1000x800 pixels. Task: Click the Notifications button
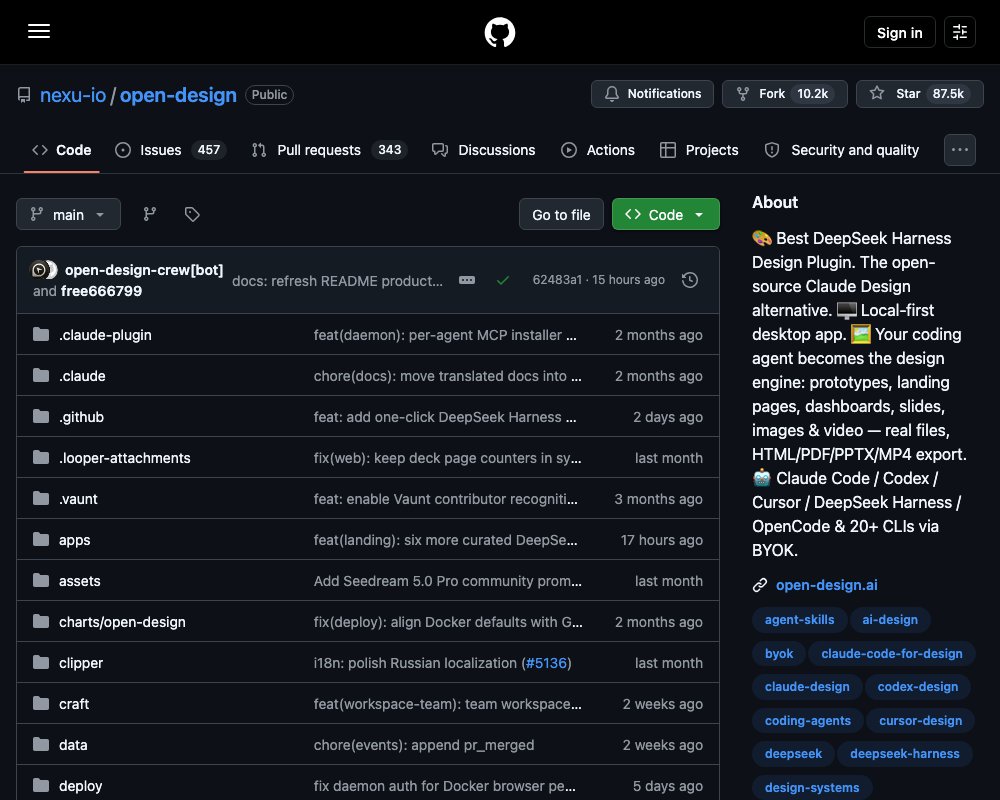tap(652, 94)
